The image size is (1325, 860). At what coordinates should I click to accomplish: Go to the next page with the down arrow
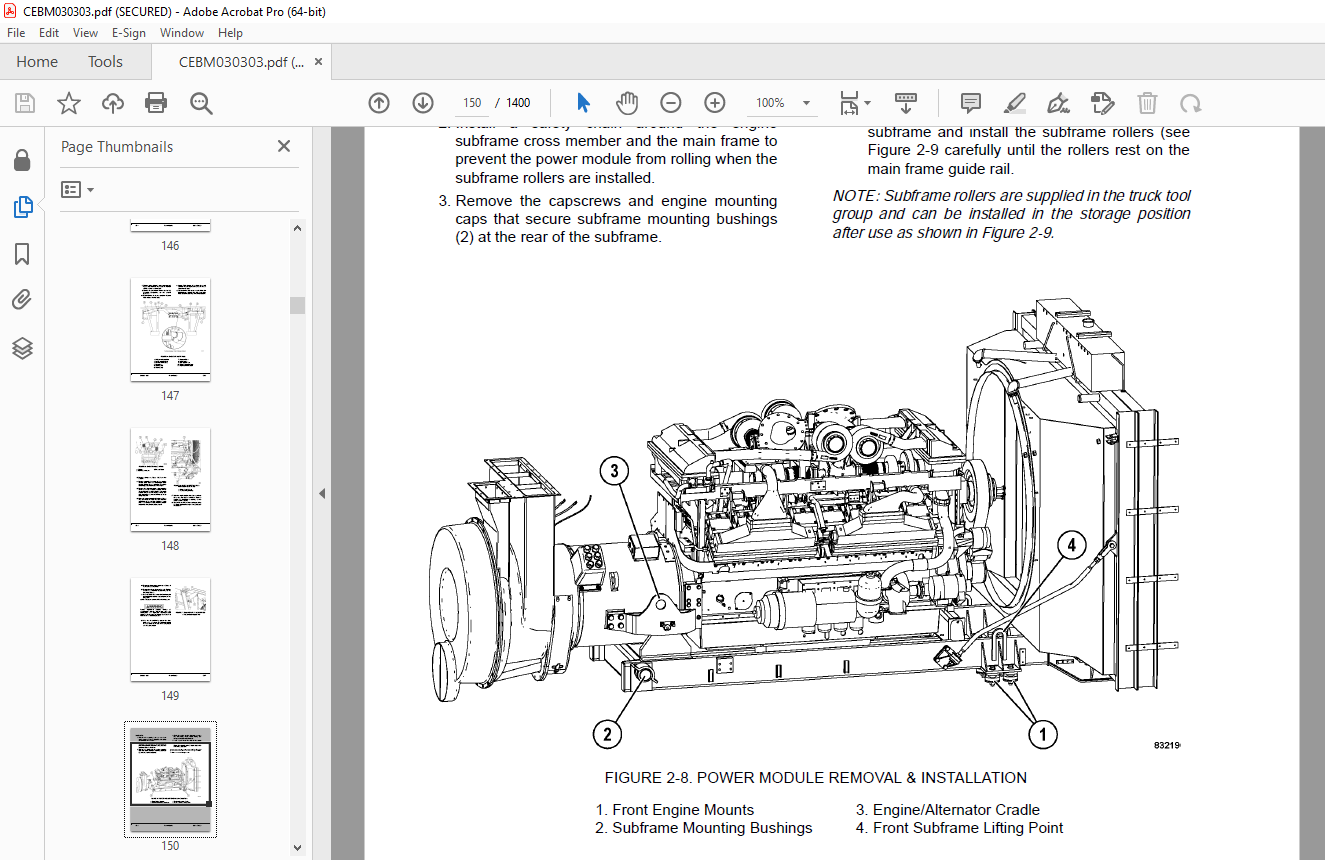pos(422,102)
